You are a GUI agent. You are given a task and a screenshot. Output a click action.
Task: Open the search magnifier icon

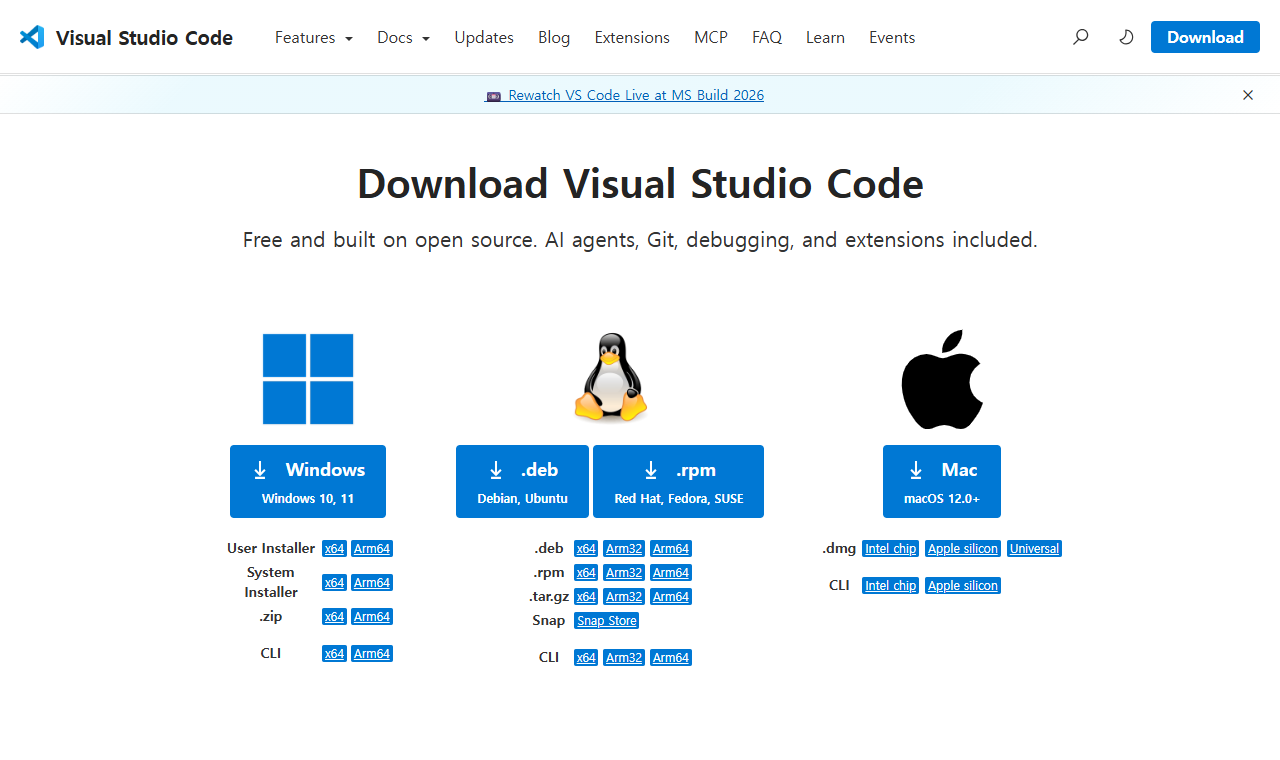(x=1080, y=37)
